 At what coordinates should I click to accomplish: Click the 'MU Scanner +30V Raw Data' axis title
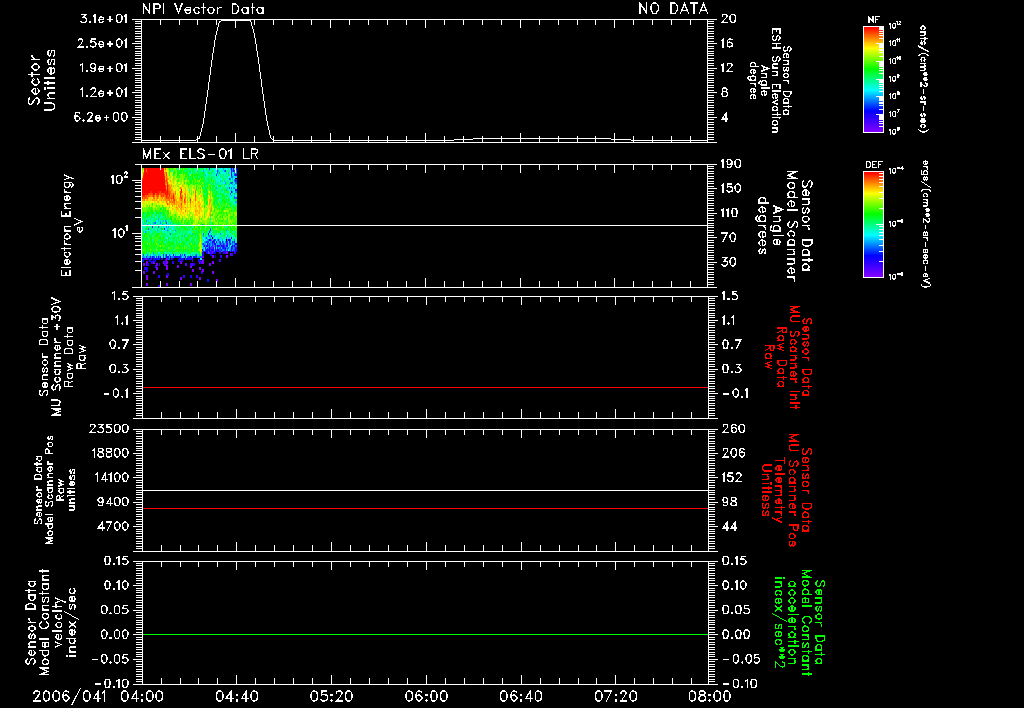pos(62,357)
